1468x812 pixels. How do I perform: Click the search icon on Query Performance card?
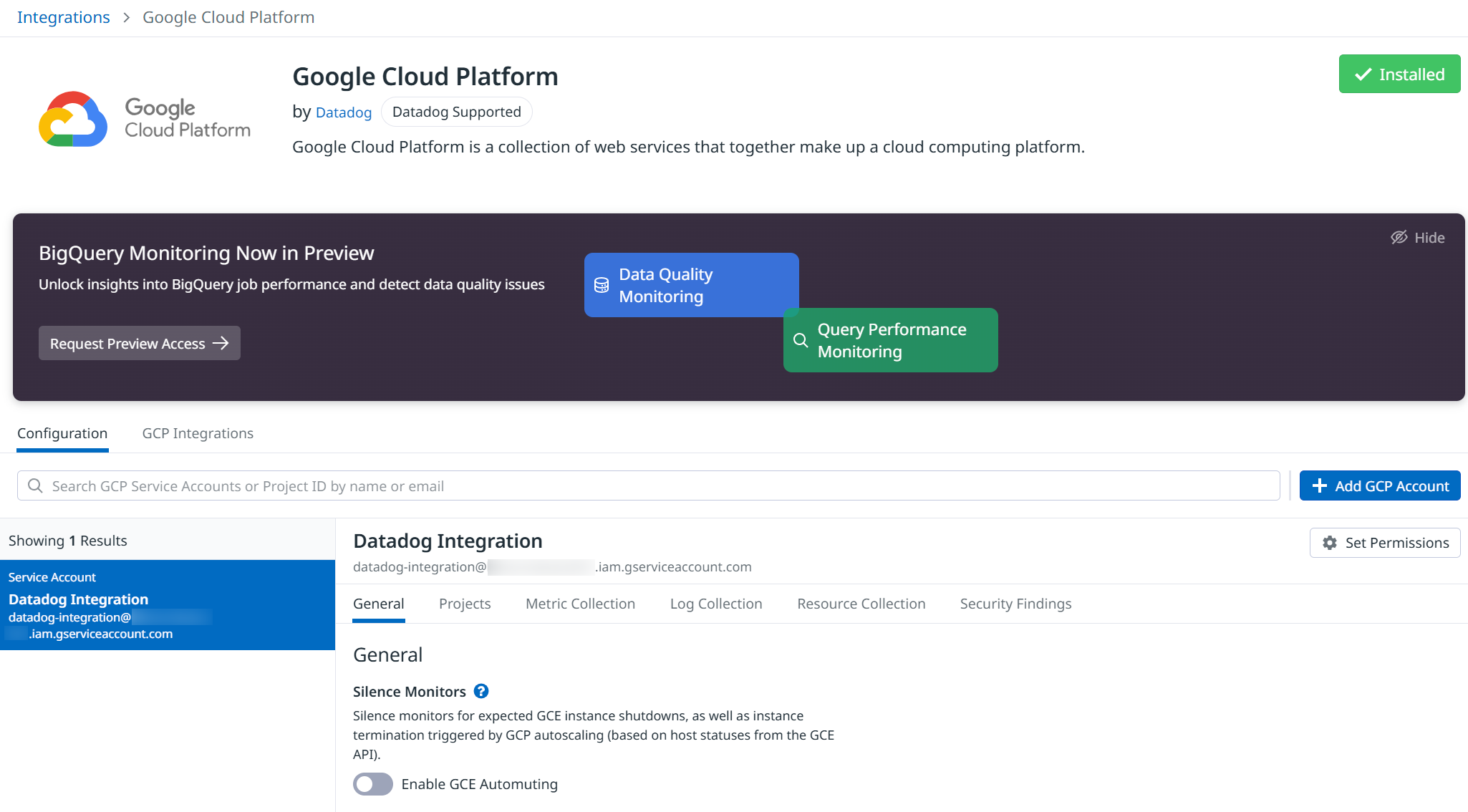pos(801,340)
